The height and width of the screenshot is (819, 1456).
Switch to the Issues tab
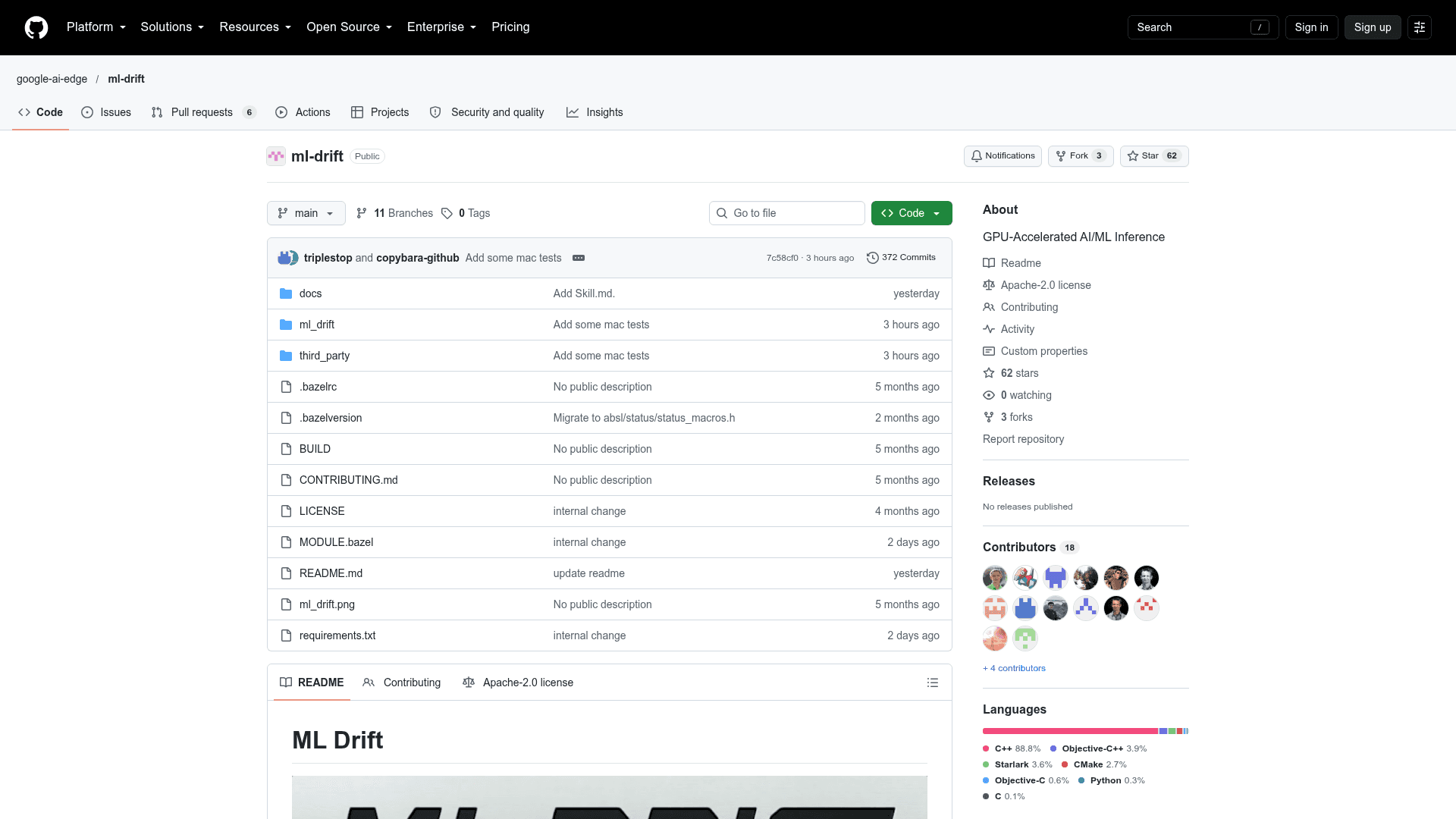106,112
